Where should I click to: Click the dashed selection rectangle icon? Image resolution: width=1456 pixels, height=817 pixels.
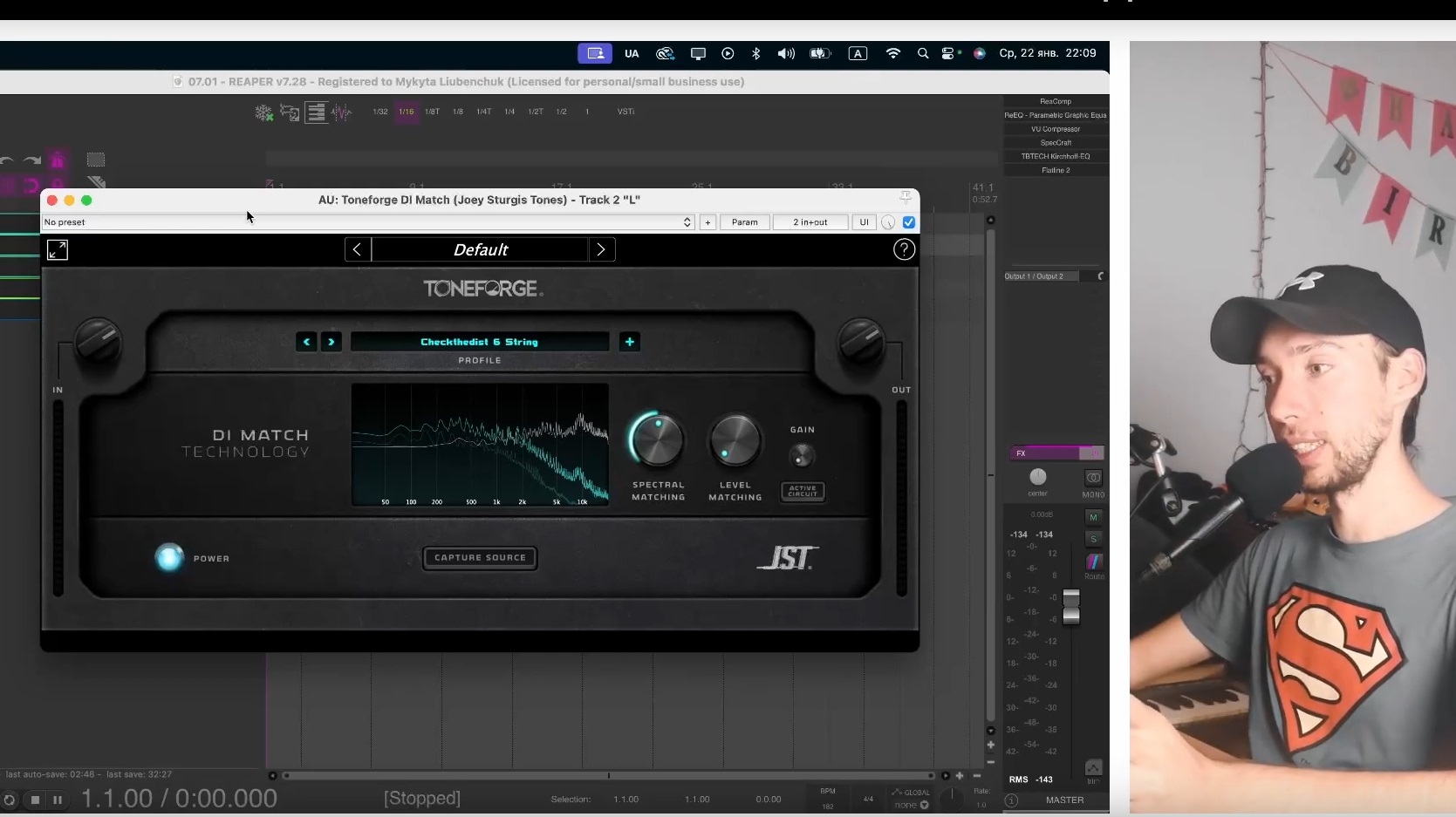click(96, 160)
